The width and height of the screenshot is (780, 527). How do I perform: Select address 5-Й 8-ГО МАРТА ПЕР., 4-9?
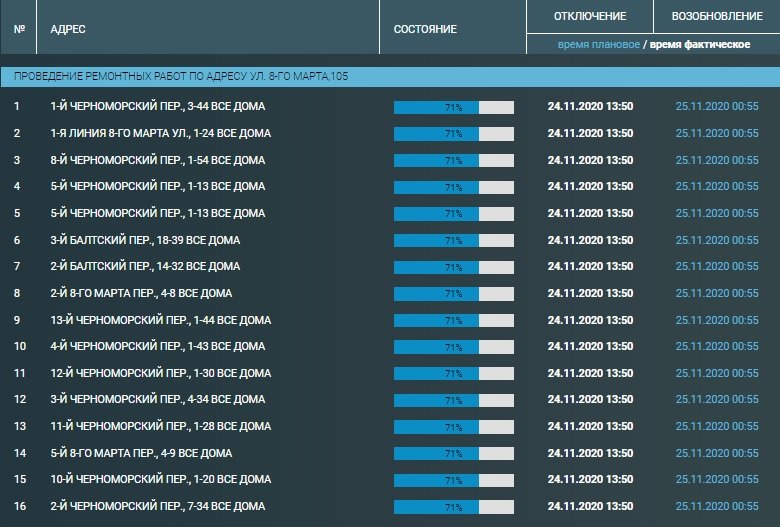(141, 453)
